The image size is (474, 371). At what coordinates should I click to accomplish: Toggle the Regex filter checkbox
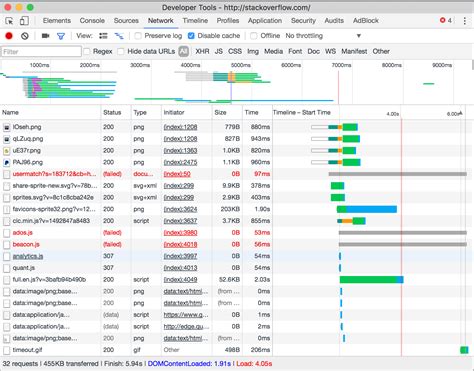87,51
